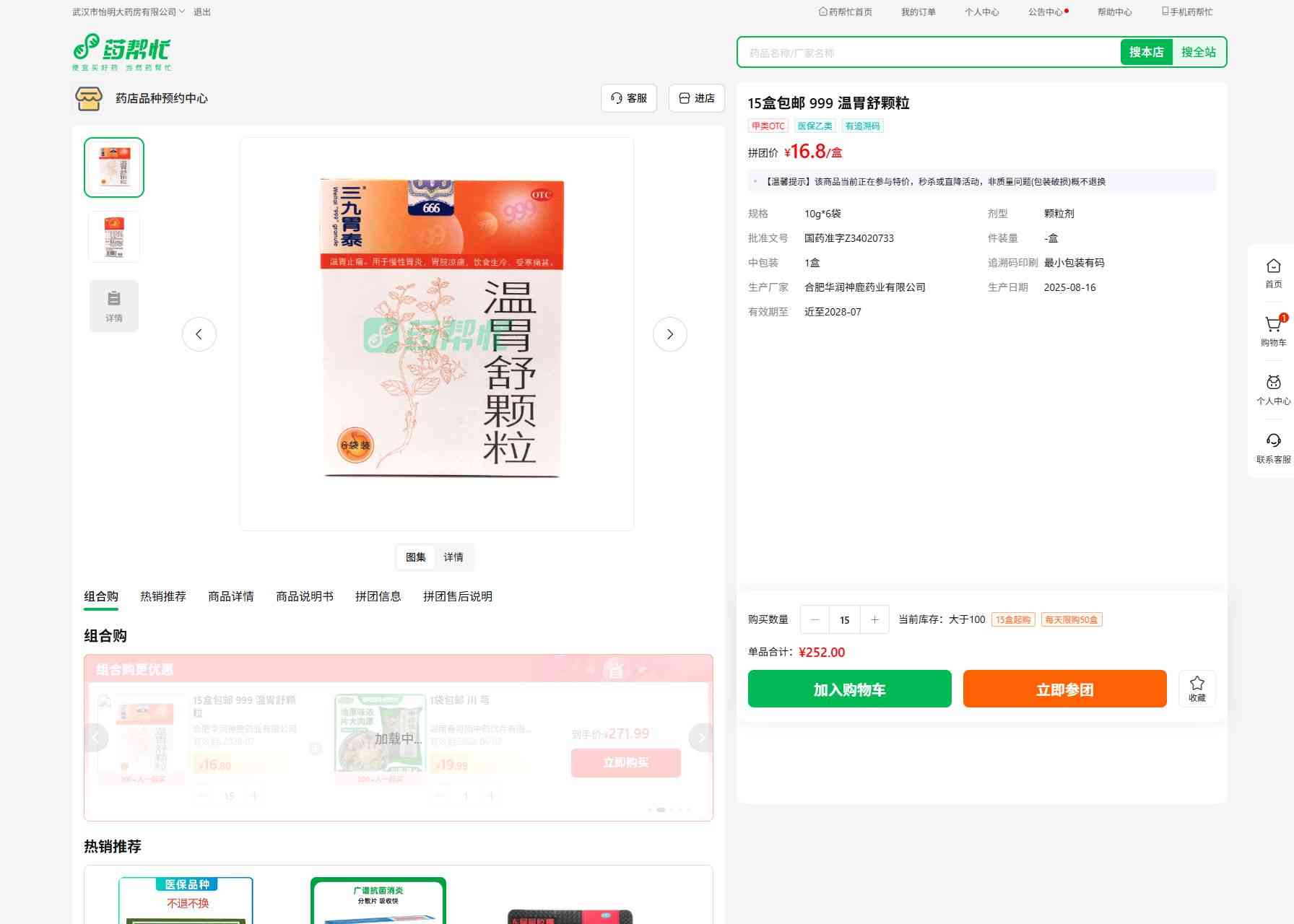Image resolution: width=1294 pixels, height=924 pixels.
Task: Click the 药帮忙 logo
Action: (x=122, y=52)
